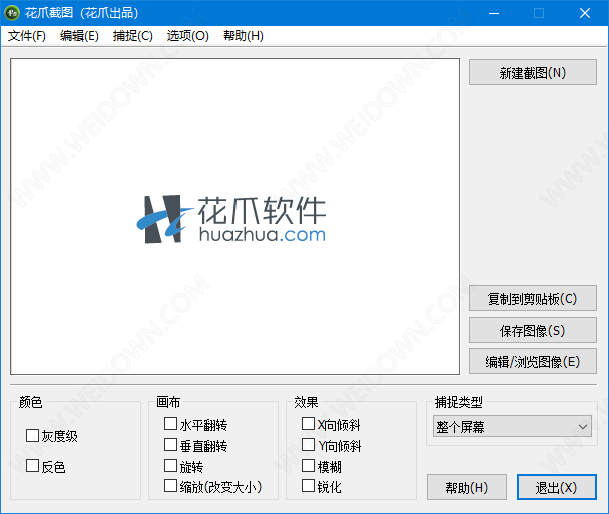
Task: Open the 编辑(E) menu
Action: click(x=79, y=36)
